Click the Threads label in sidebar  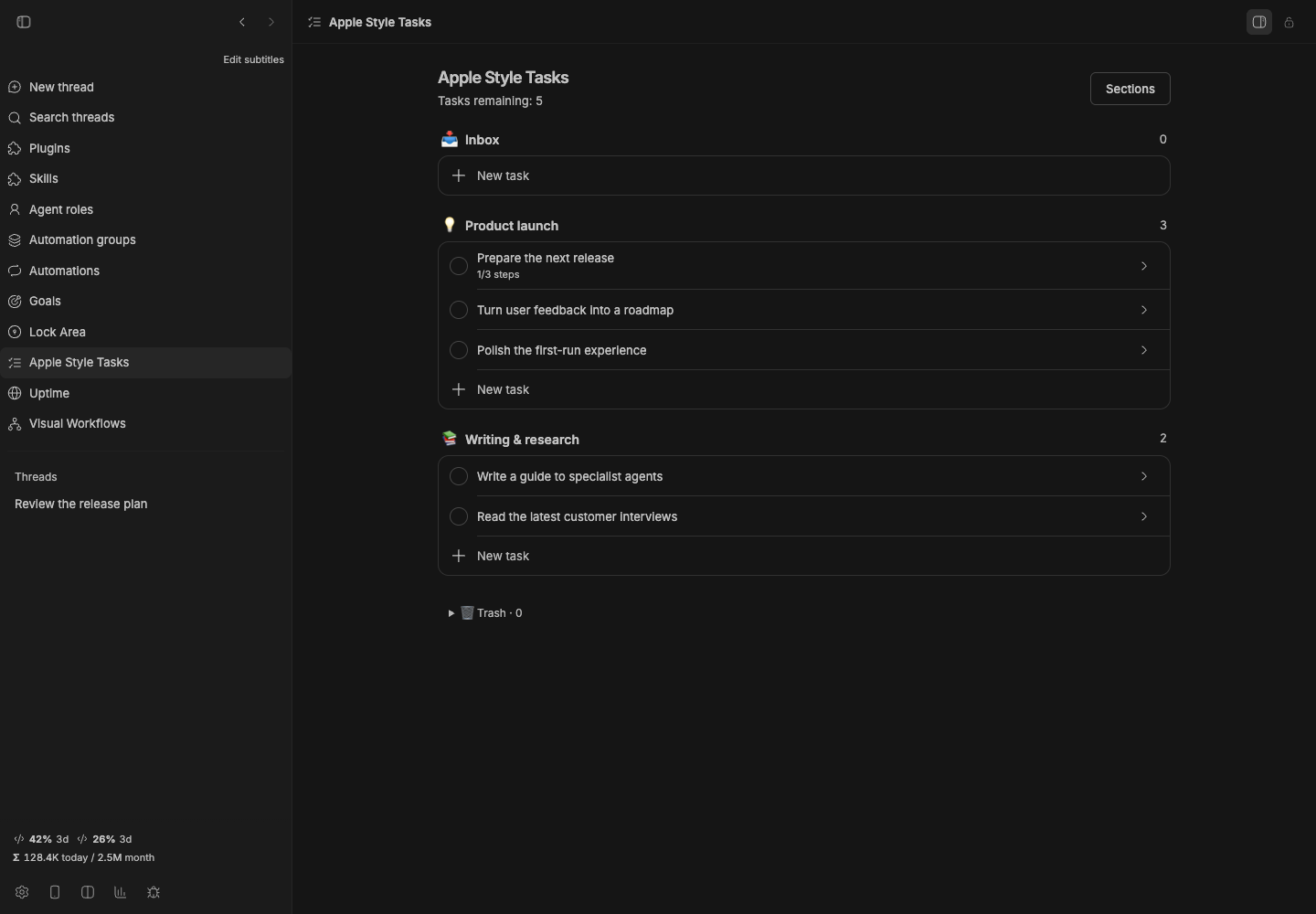click(36, 477)
